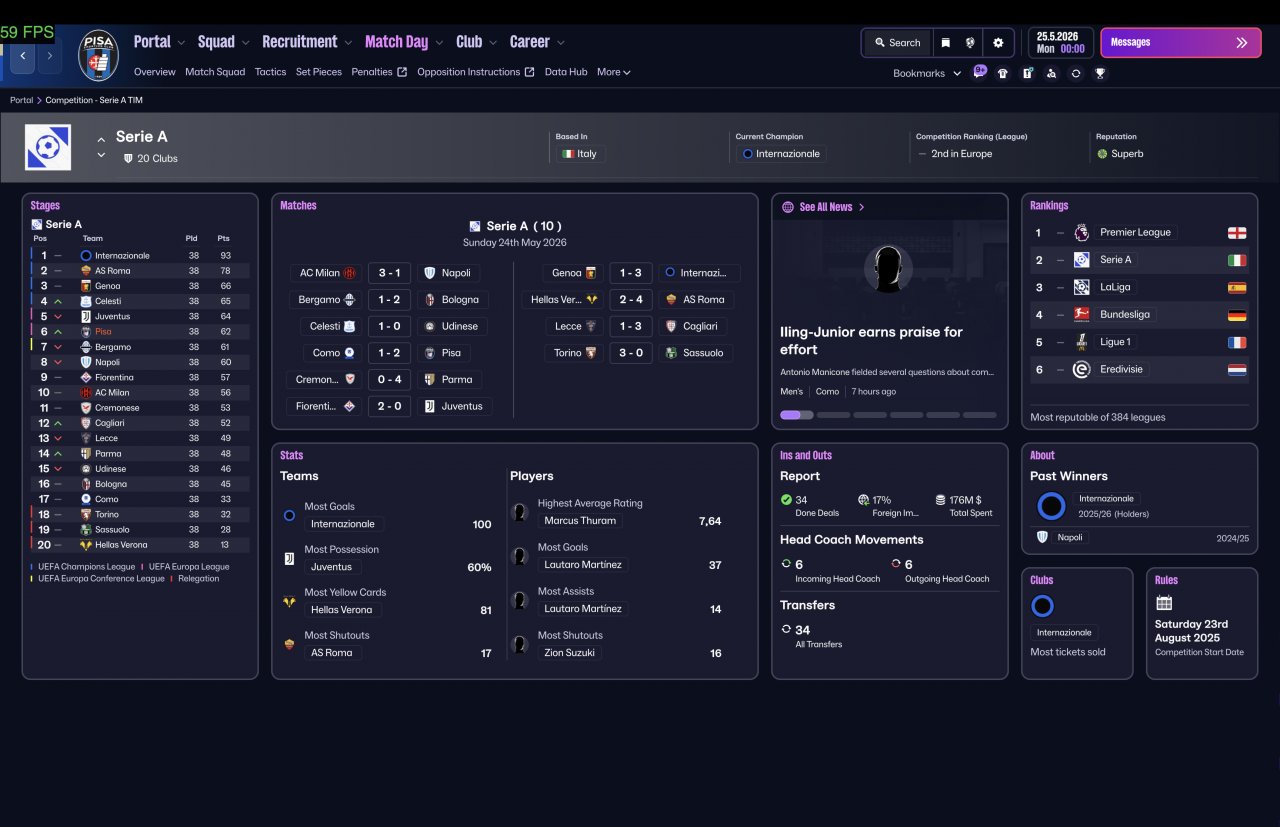Open the AC Milan vs Napoli 3 - 1 score
1280x827 pixels.
pyautogui.click(x=389, y=273)
